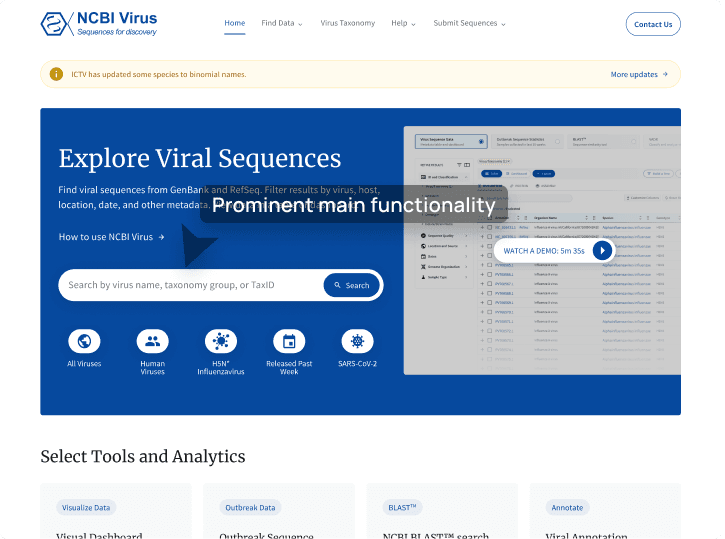Open the Virus Taxonomy page
This screenshot has height=539, width=725.
click(348, 23)
